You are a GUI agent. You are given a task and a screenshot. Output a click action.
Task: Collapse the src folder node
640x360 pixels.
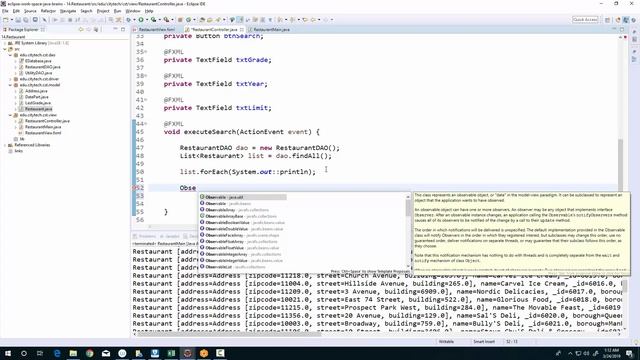coord(5,49)
